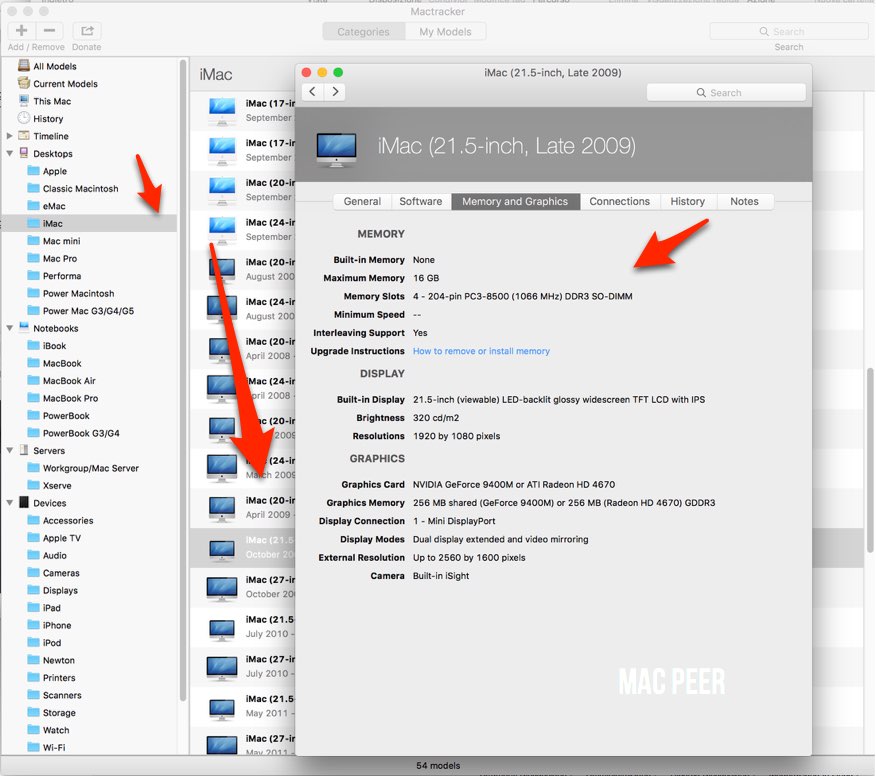Viewport: 876px width, 776px height.
Task: Open the Notes tab
Action: 745,202
